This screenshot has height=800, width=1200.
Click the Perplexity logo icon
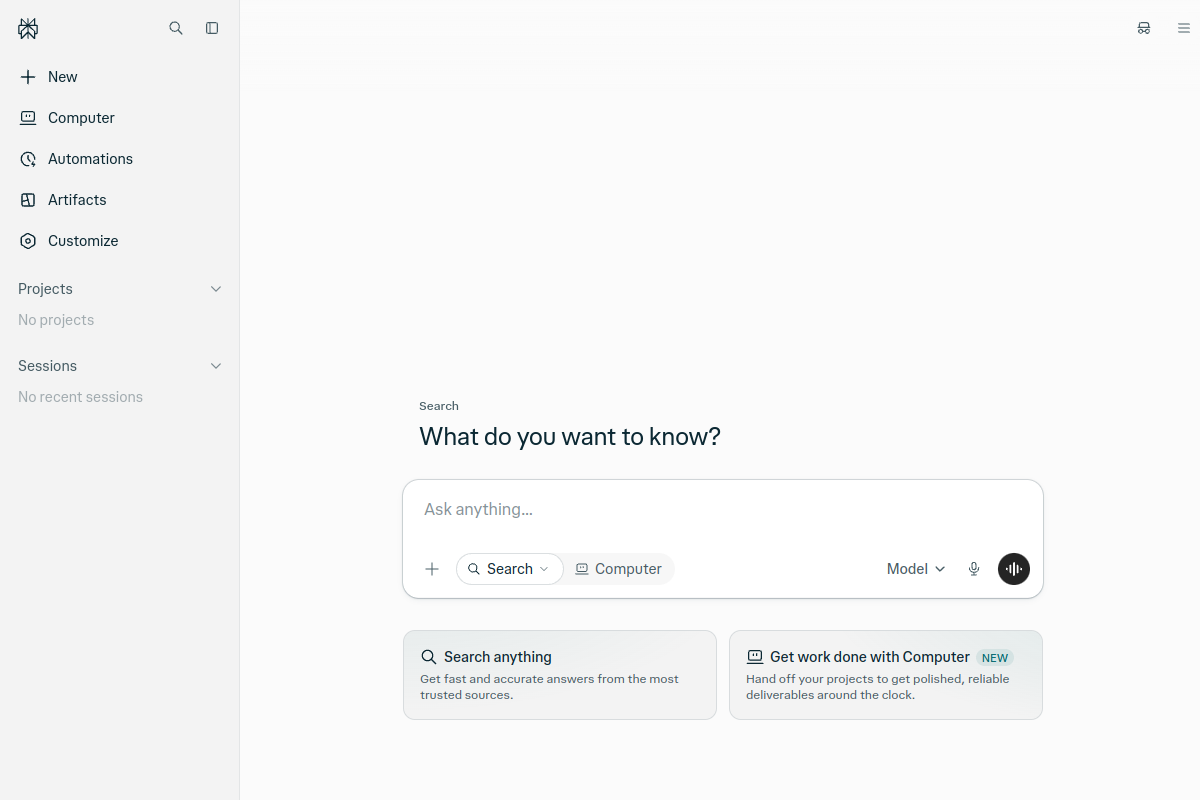tap(28, 29)
